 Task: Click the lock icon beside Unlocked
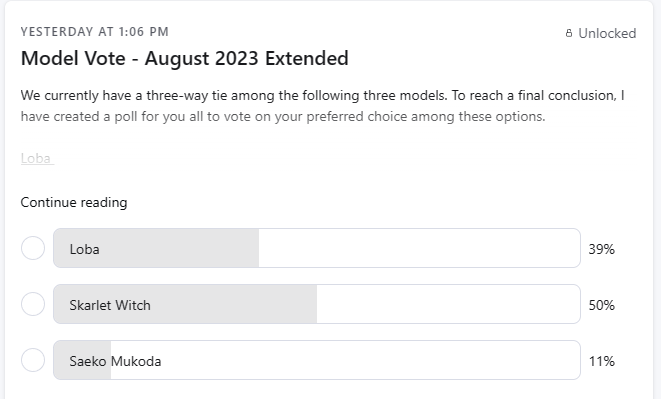569,33
